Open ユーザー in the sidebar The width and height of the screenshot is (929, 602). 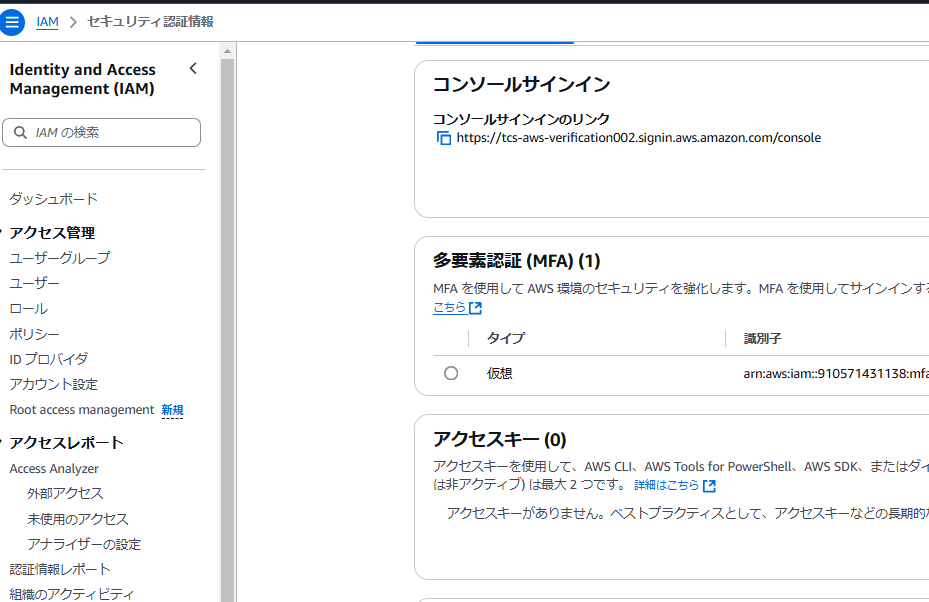coord(34,283)
